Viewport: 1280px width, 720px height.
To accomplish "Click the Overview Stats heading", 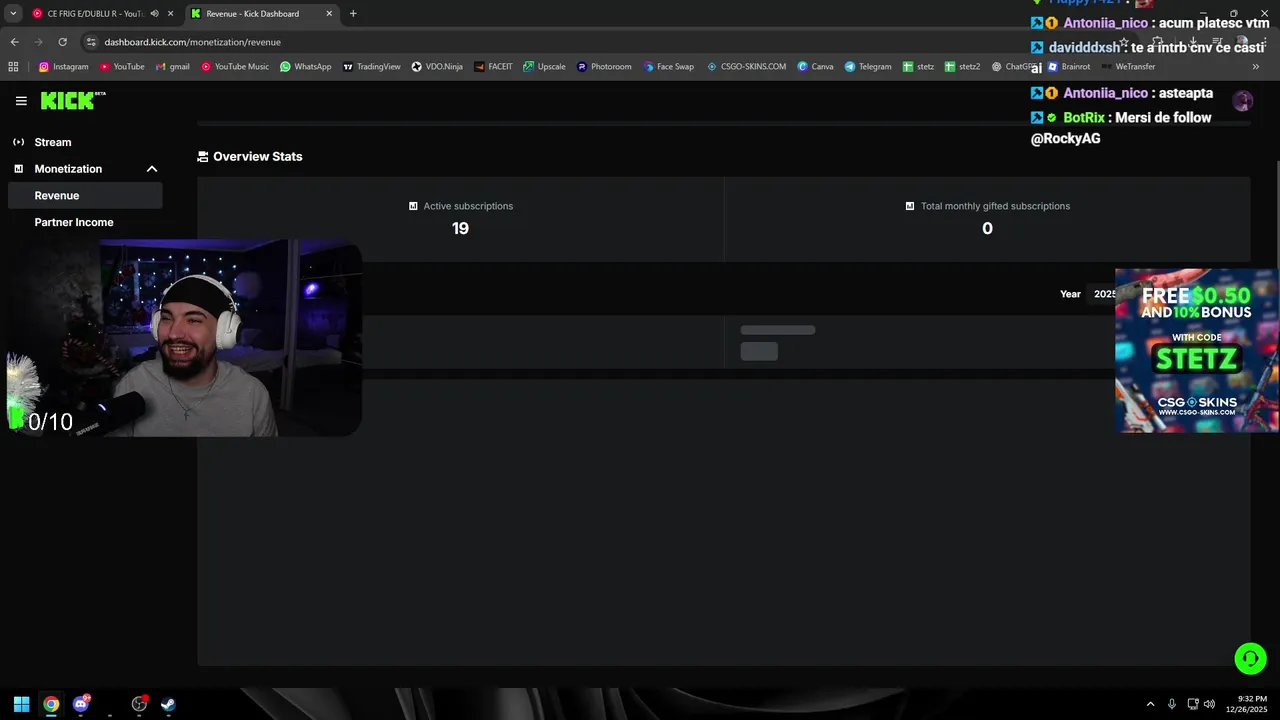I will pyautogui.click(x=257, y=157).
